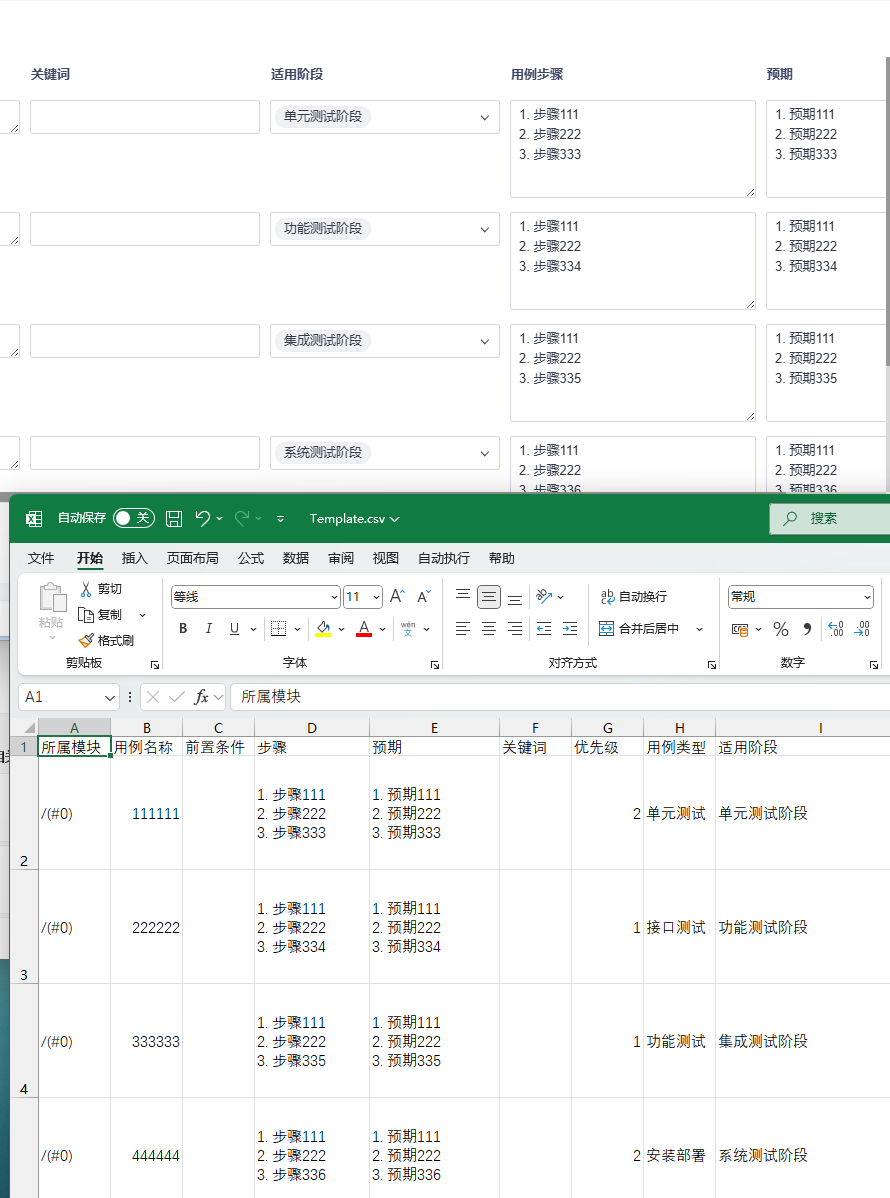The image size is (890, 1198).
Task: Apply Underline formatting
Action: pos(235,629)
